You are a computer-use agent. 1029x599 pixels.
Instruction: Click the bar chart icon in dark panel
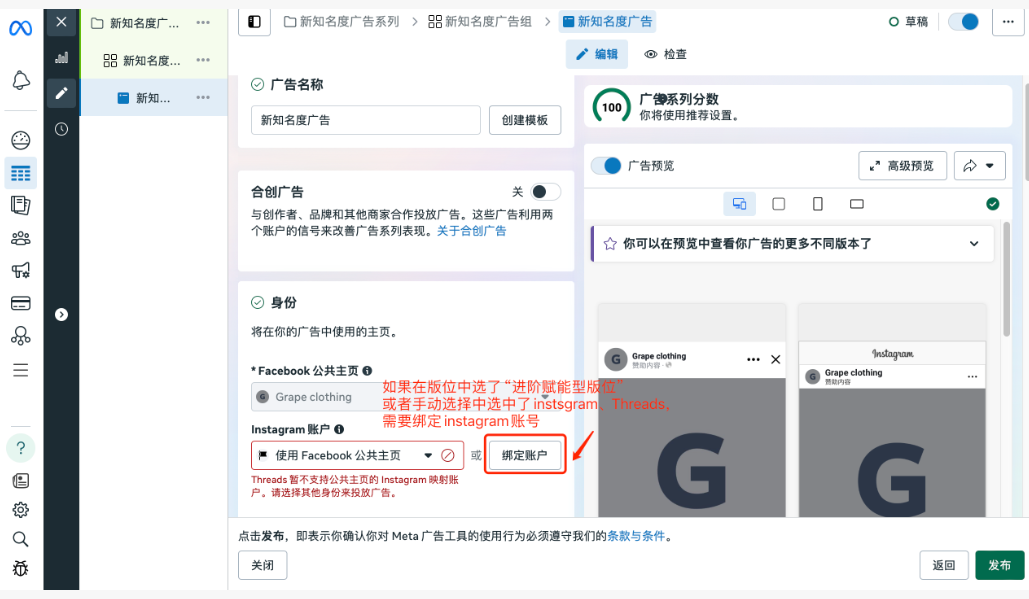(x=62, y=57)
